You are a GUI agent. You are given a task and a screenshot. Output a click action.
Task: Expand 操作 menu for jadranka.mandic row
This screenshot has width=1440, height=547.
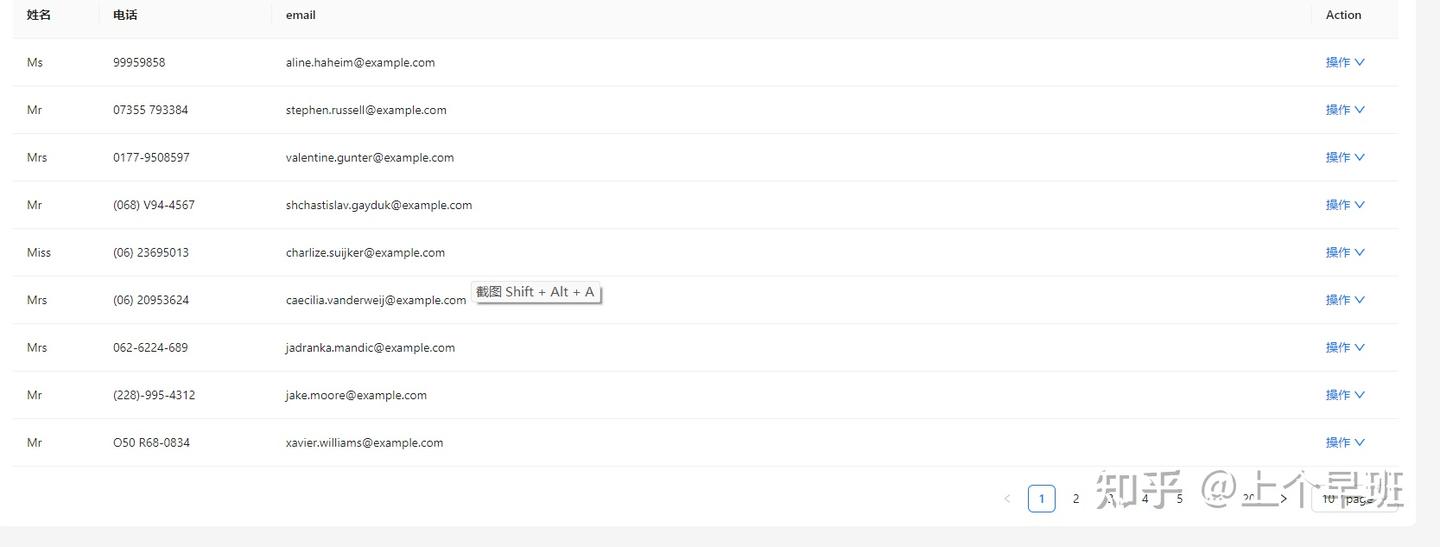1344,347
